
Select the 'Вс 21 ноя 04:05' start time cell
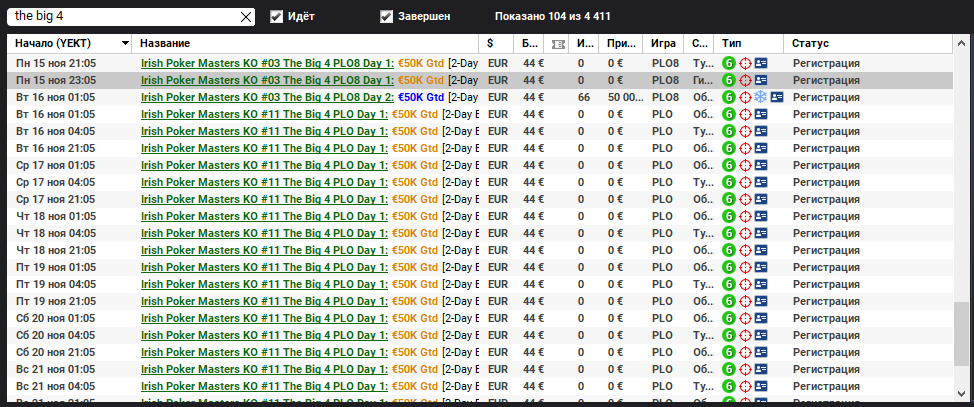tap(55, 386)
